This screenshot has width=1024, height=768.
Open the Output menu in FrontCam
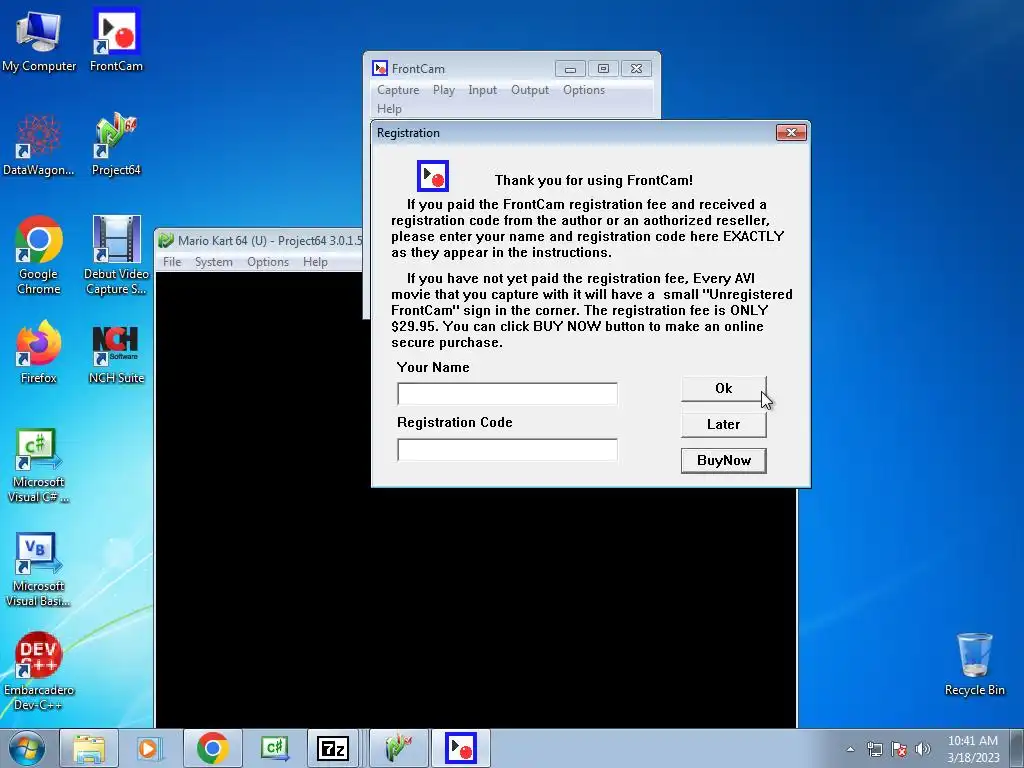click(x=530, y=90)
